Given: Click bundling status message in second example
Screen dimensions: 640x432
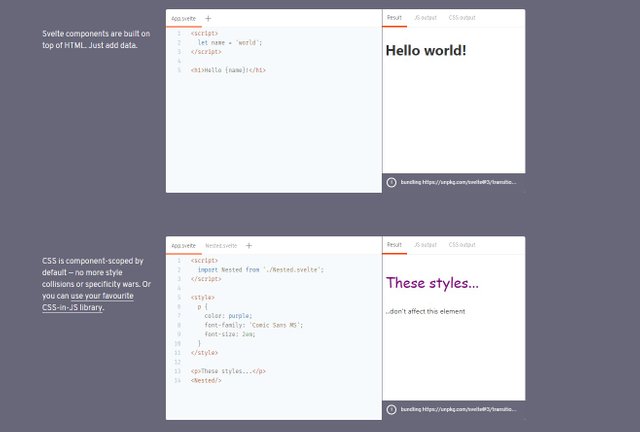Looking at the screenshot, I should point(458,409).
